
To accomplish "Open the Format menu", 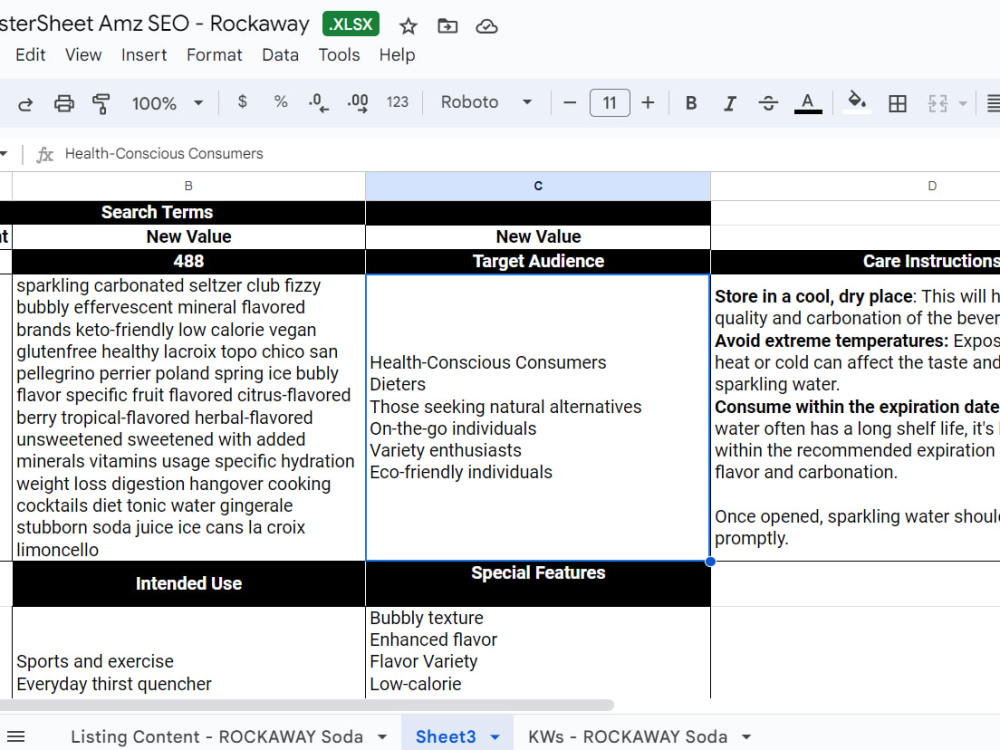I will [214, 55].
